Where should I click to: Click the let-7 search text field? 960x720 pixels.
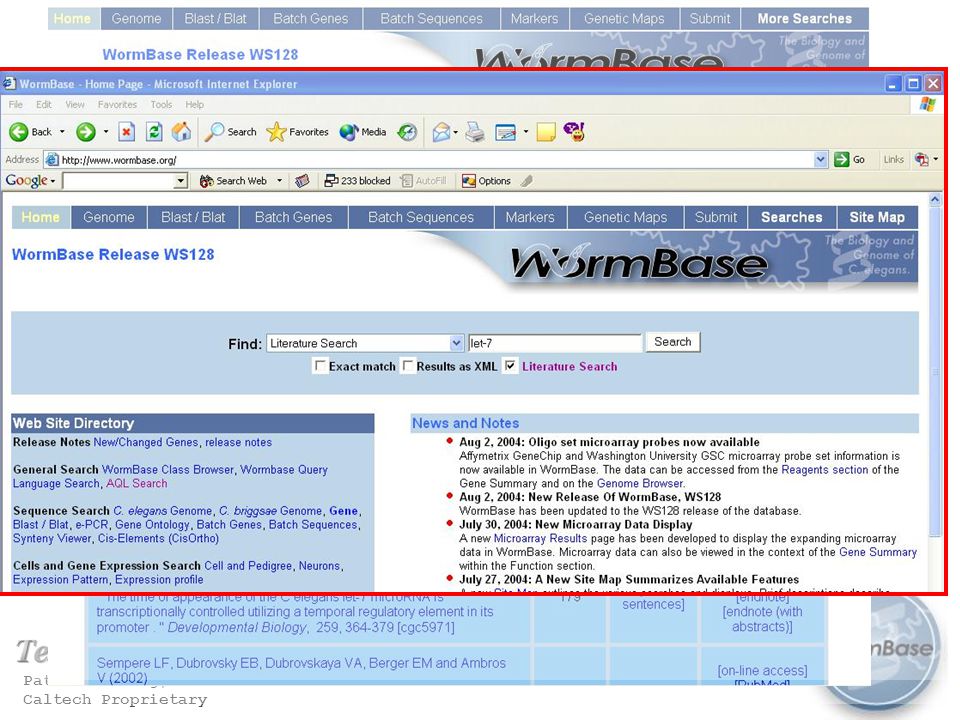pyautogui.click(x=555, y=343)
